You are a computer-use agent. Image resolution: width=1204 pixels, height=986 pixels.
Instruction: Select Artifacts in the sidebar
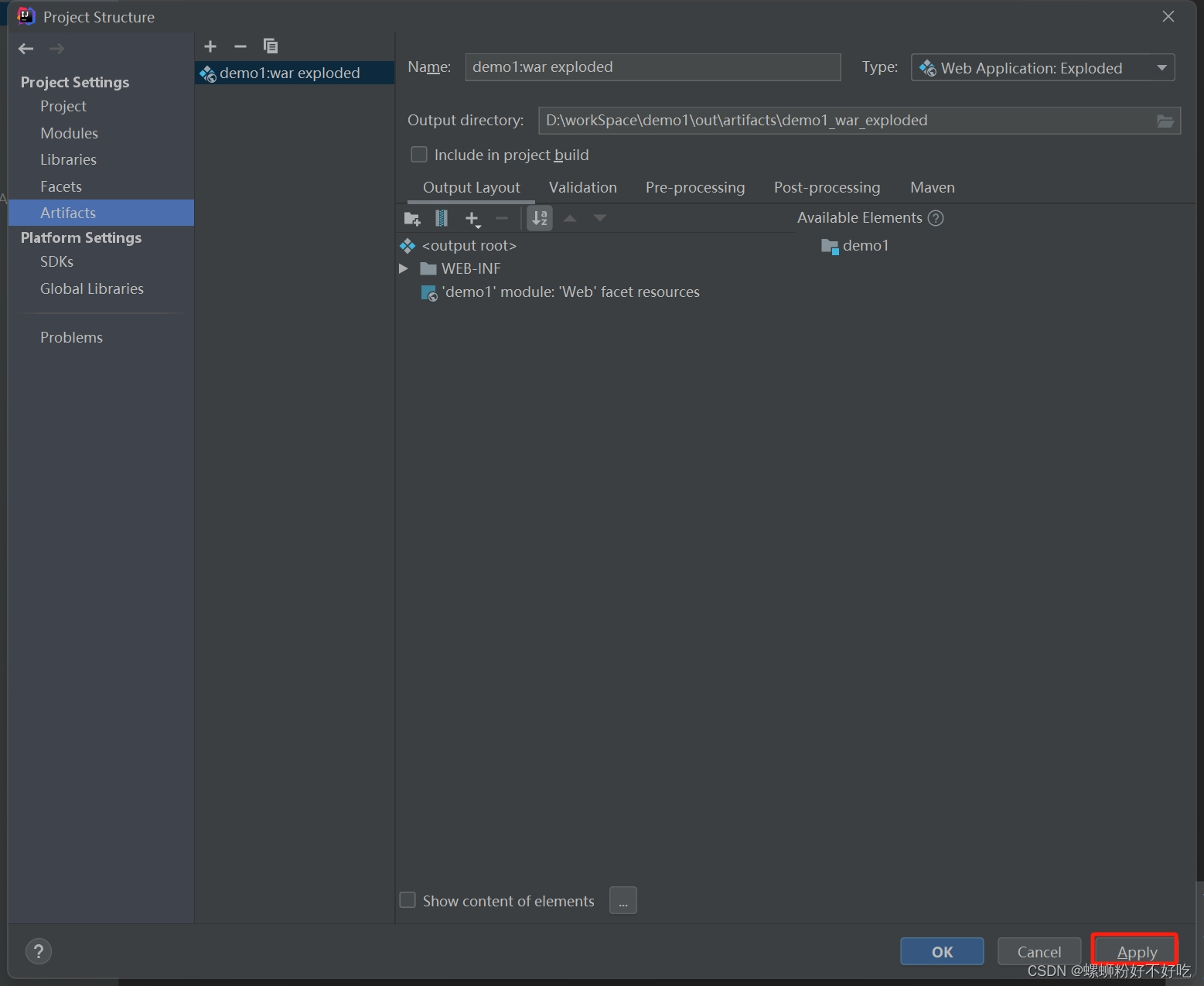[101, 213]
